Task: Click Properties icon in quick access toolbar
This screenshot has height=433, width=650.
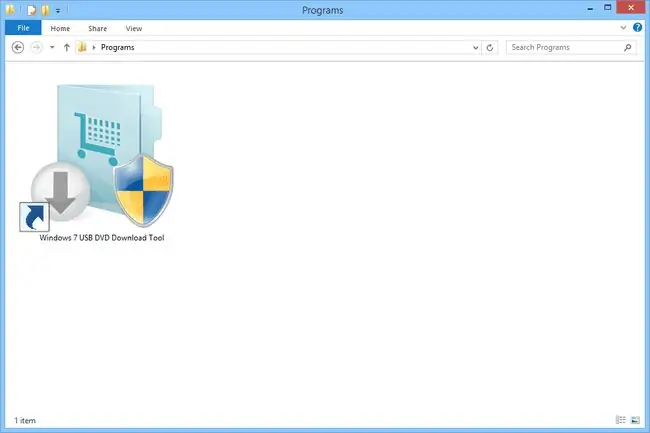Action: coord(32,10)
